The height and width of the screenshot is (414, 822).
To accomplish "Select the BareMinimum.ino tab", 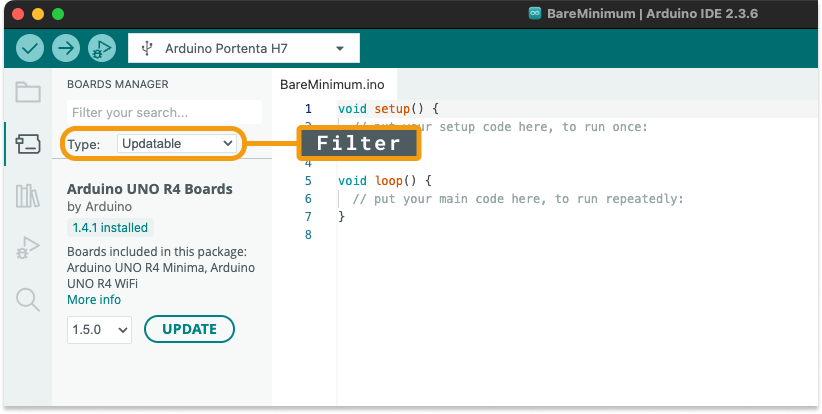I will pos(332,84).
